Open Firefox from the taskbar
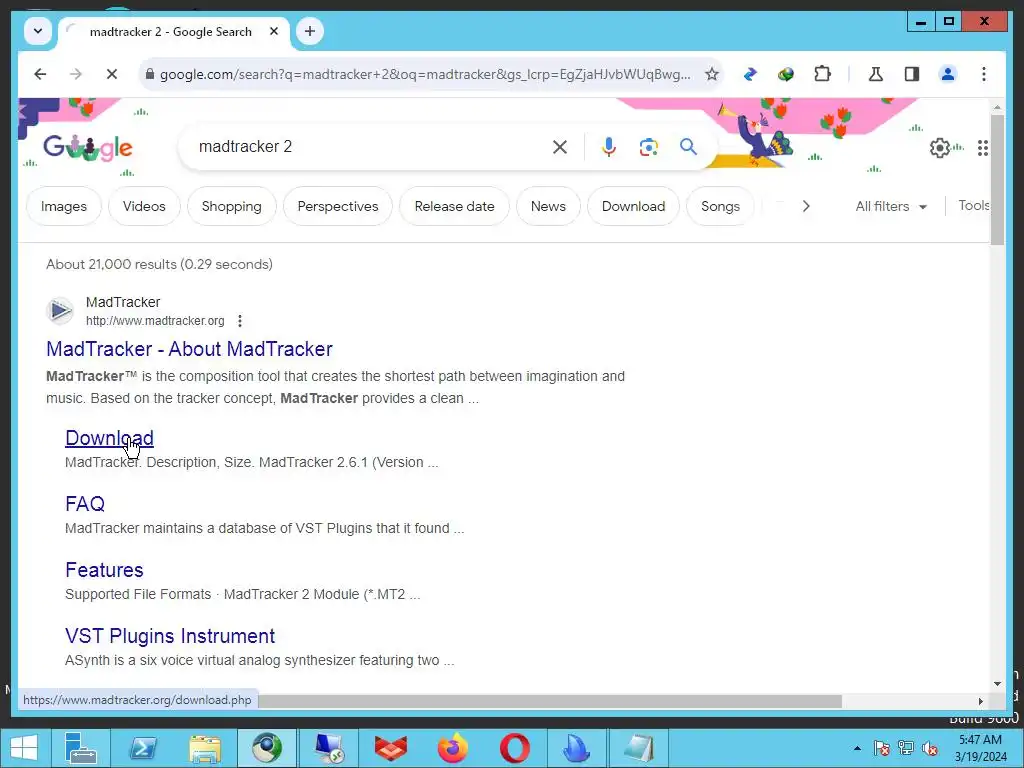 point(453,748)
